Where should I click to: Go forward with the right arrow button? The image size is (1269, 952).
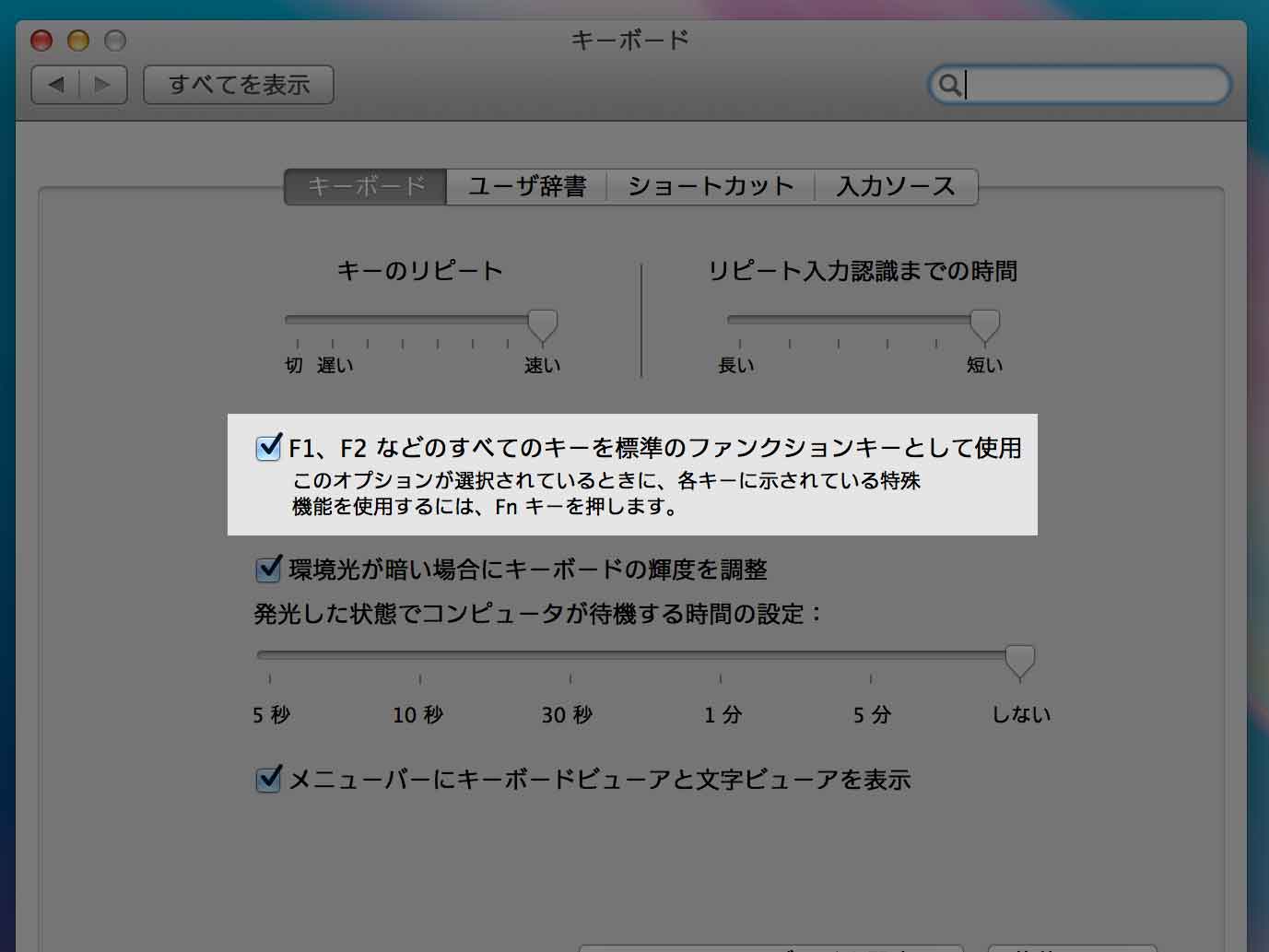coord(103,85)
